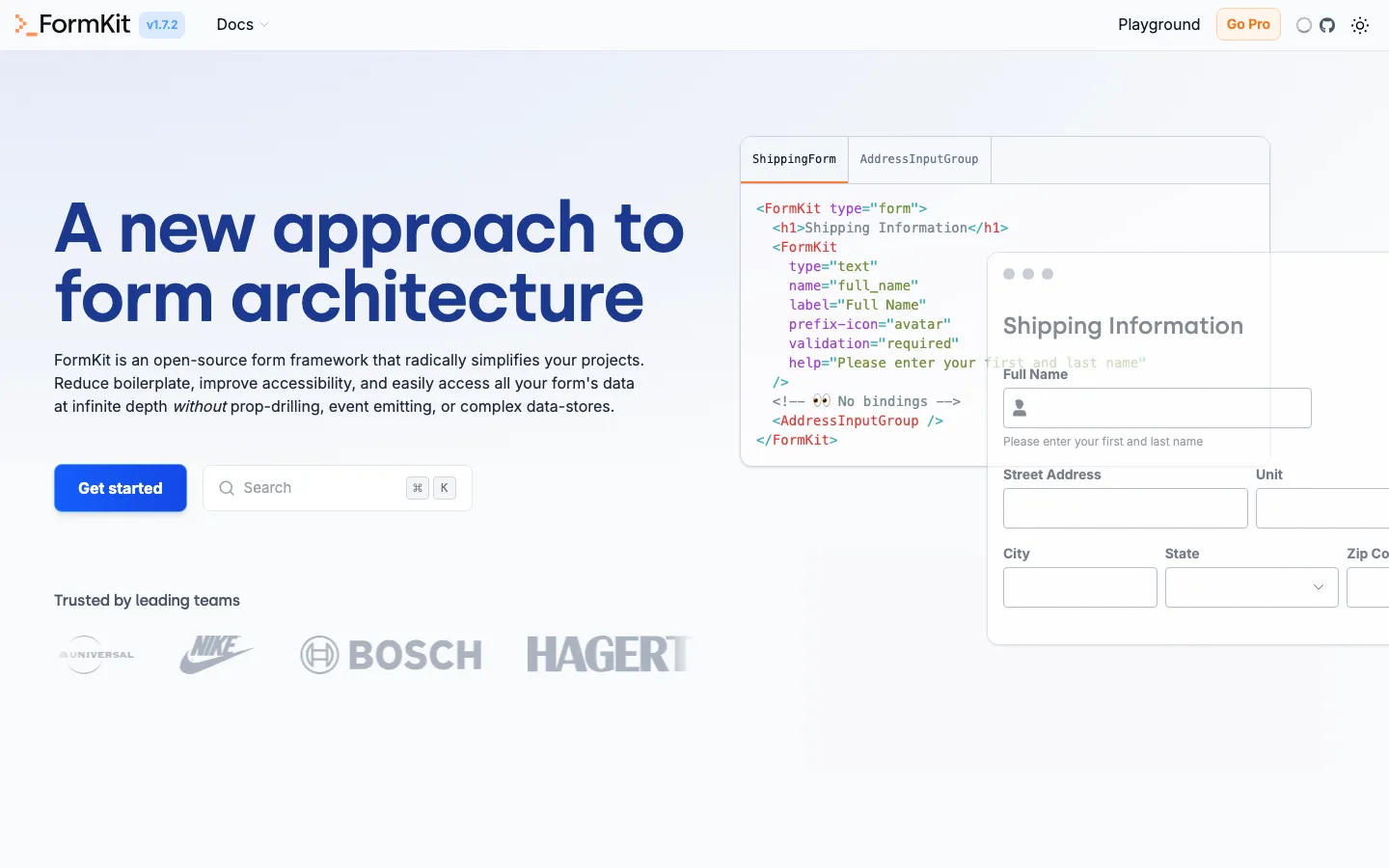
Task: Open the Search box
Action: 338,488
